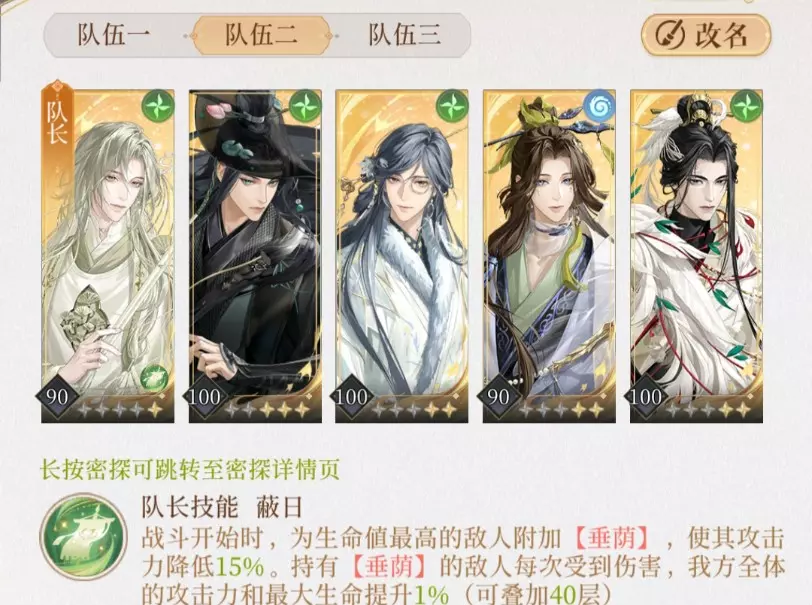Click the level 100 badge on black-hat card
Viewport: 812px width, 605px height.
(204, 397)
